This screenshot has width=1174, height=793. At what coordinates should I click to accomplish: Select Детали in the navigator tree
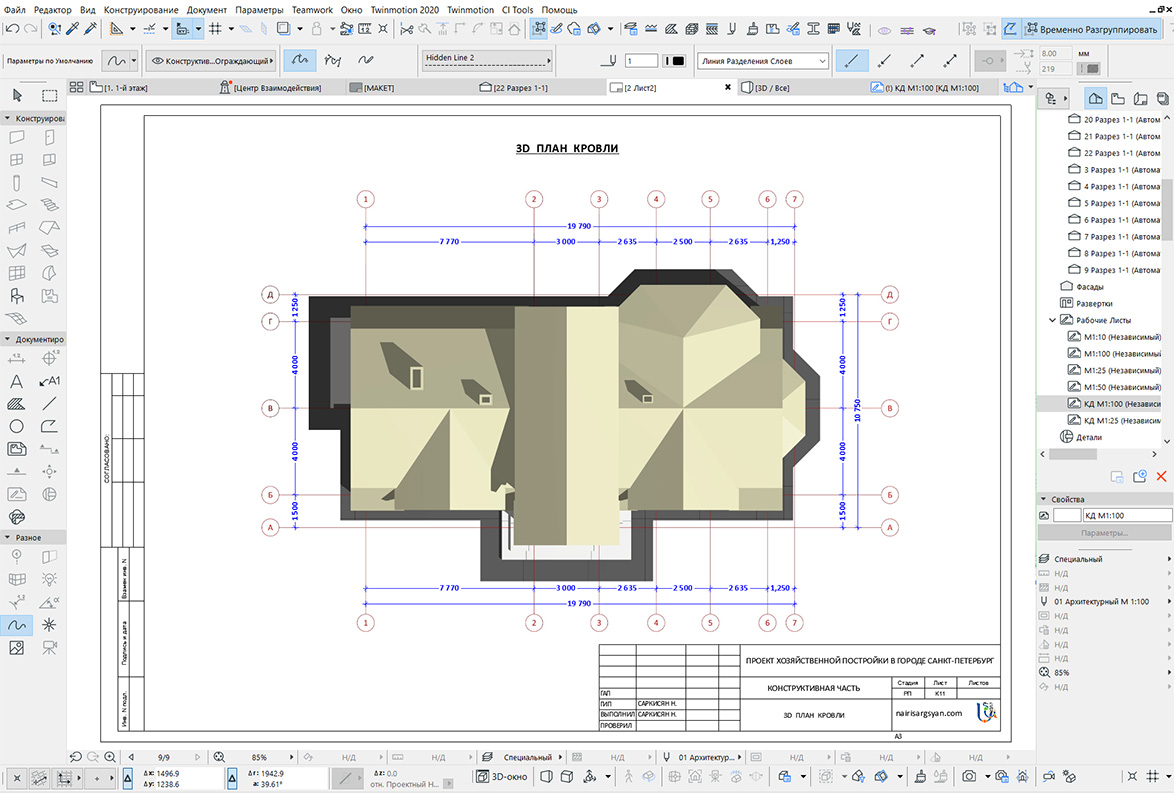[1089, 437]
